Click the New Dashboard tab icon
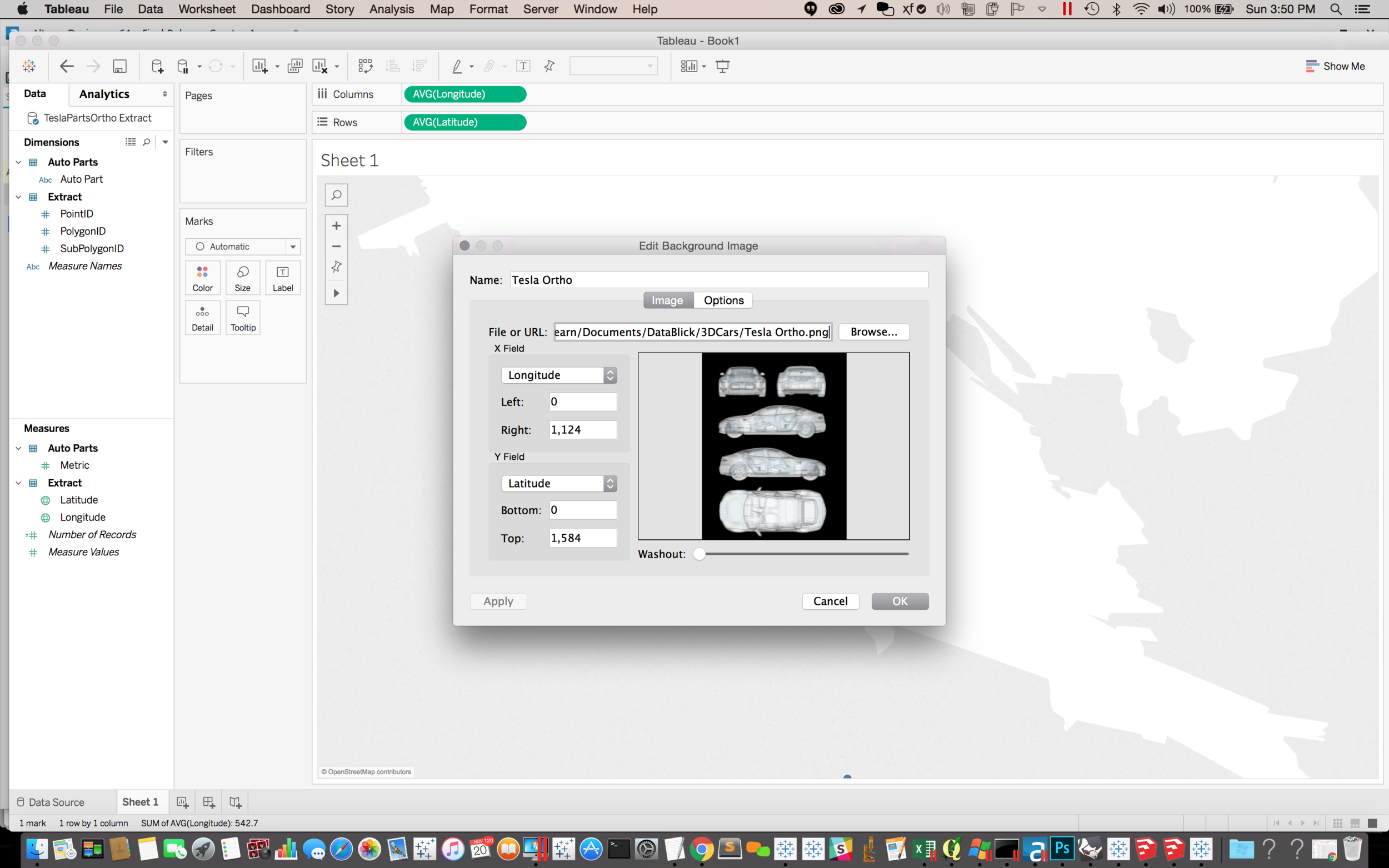This screenshot has height=868, width=1389. 208,802
